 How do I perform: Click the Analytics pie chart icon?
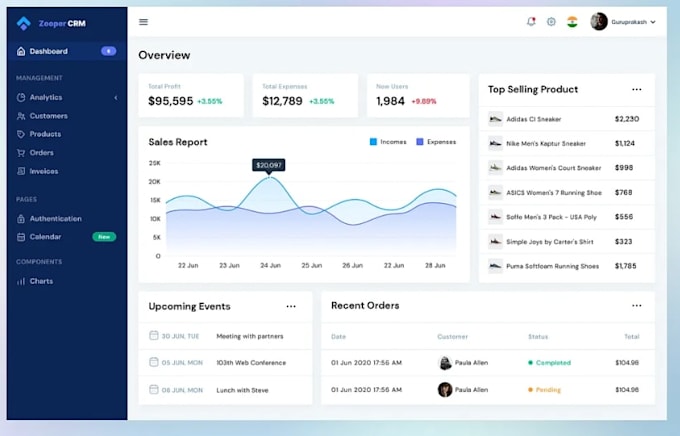(x=21, y=97)
